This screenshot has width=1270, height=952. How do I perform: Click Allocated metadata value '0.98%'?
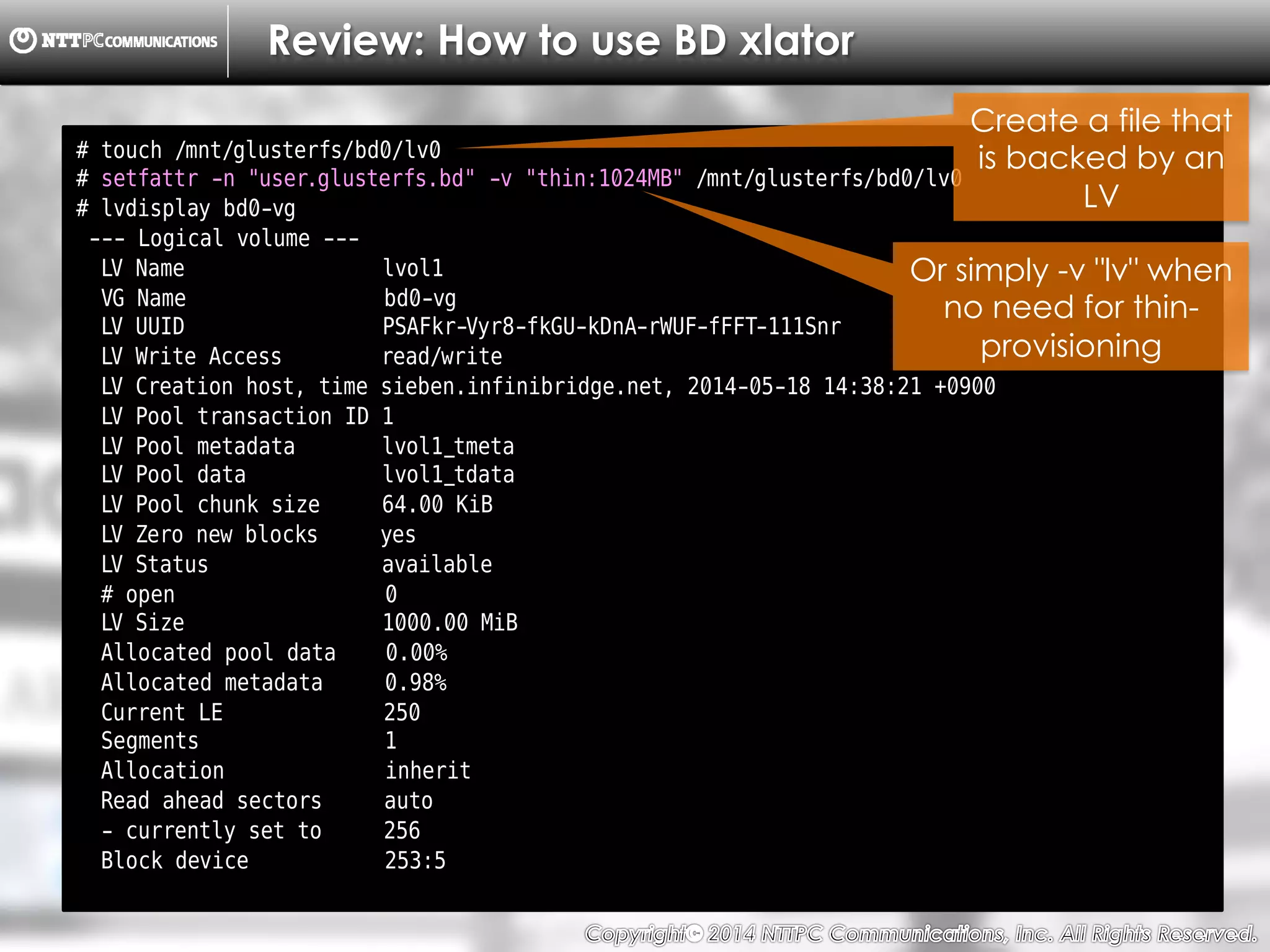click(x=416, y=682)
